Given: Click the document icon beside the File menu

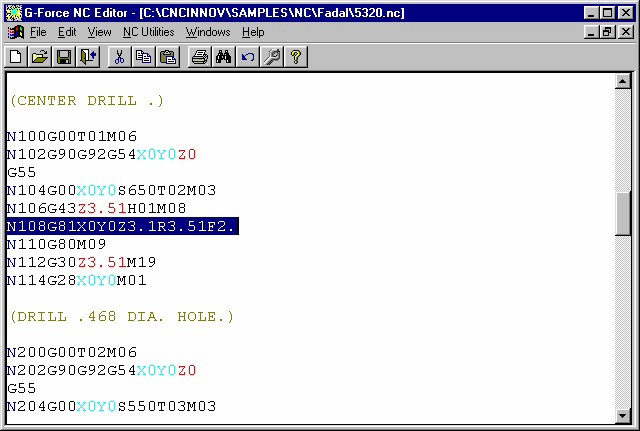Looking at the screenshot, I should [x=16, y=32].
